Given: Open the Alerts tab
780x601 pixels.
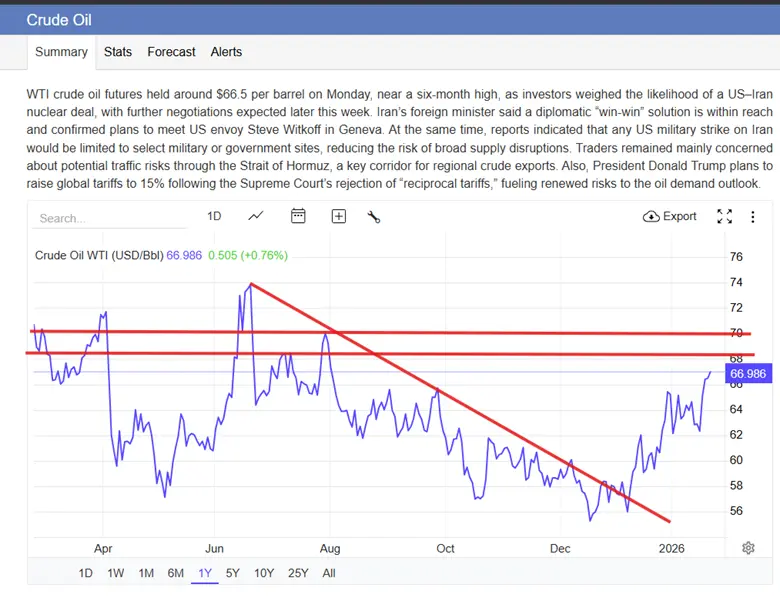Looking at the screenshot, I should 226,52.
